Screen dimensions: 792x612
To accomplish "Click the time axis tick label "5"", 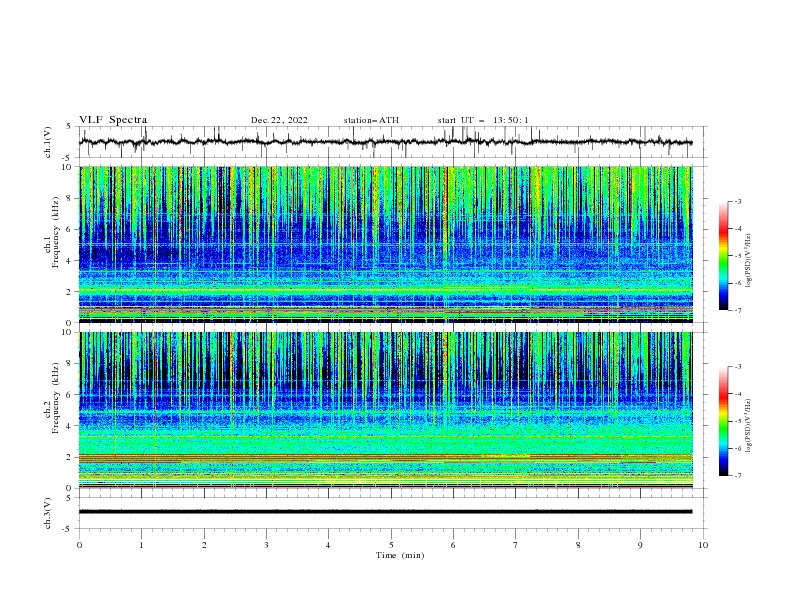I will coord(391,545).
